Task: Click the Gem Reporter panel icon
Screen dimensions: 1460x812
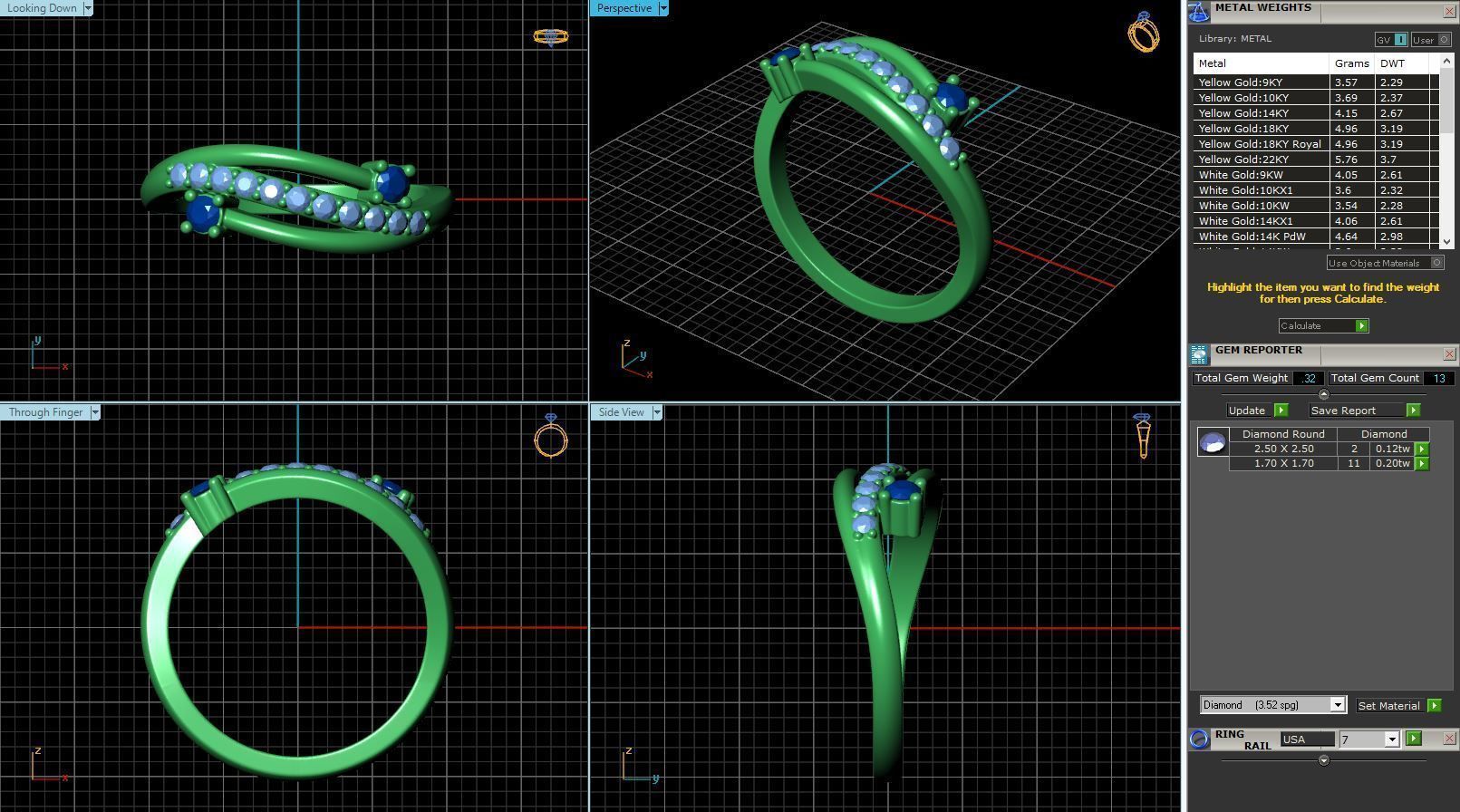Action: (x=1199, y=354)
